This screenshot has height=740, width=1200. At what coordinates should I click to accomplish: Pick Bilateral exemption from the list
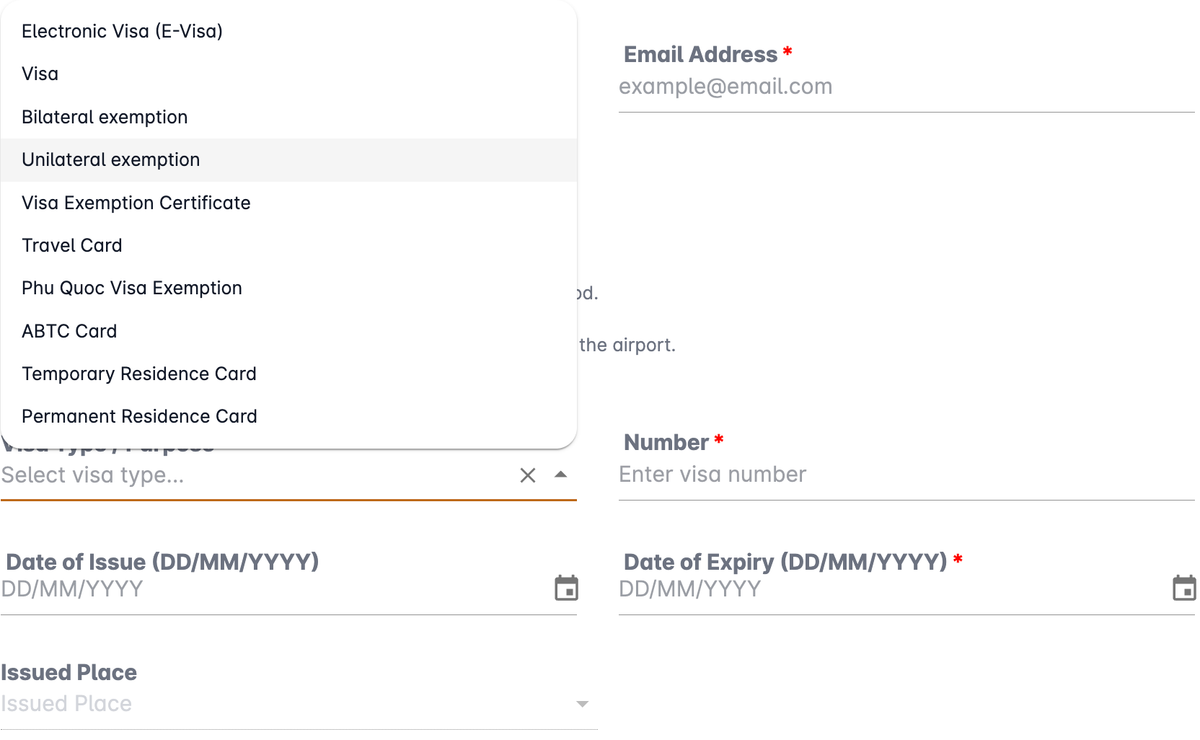click(289, 117)
